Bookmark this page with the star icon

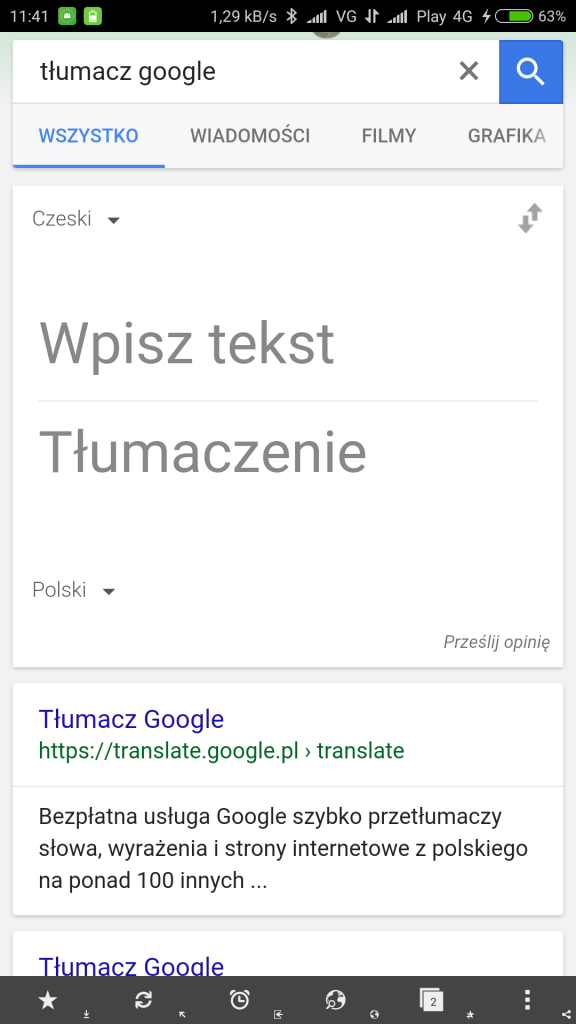(x=47, y=999)
